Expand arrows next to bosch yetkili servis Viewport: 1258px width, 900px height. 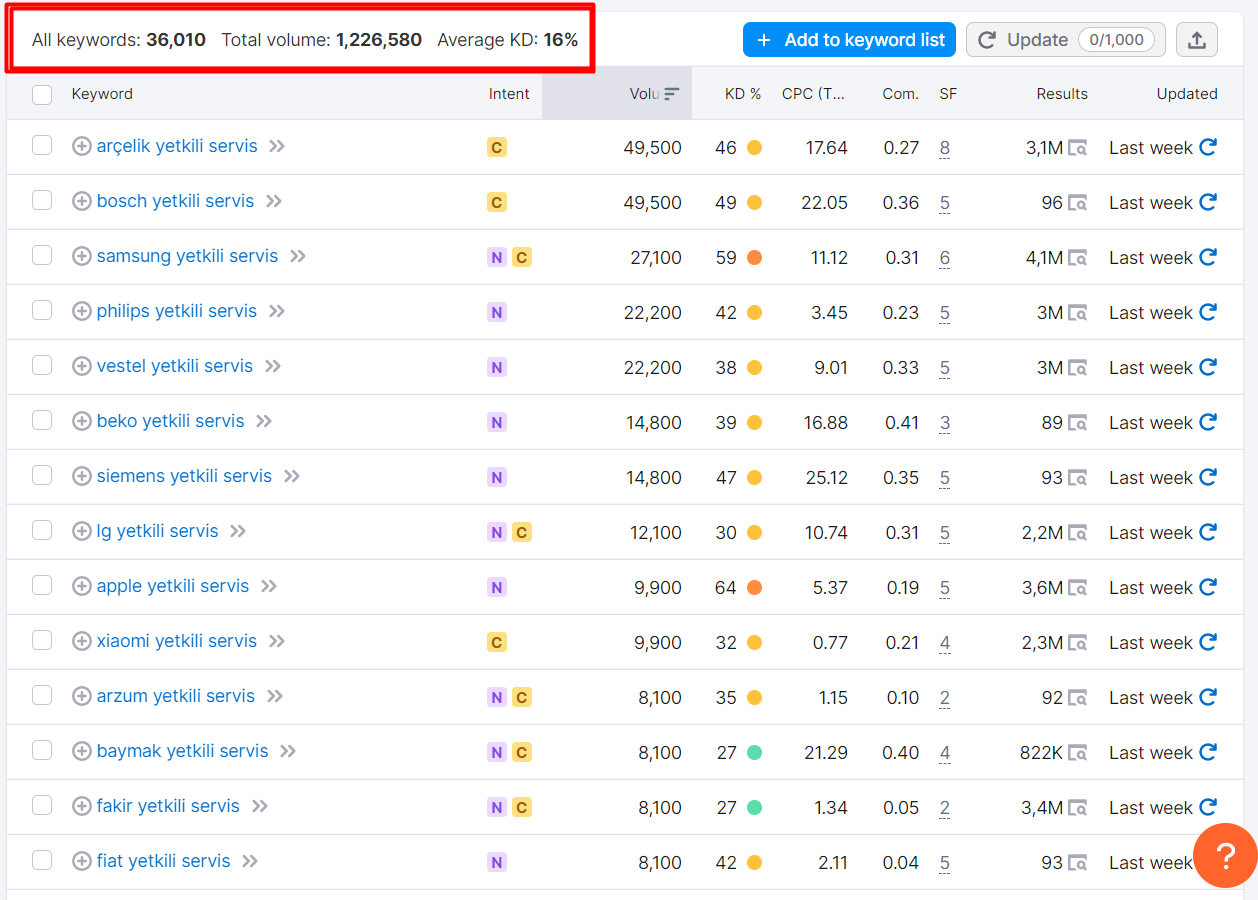[x=274, y=201]
